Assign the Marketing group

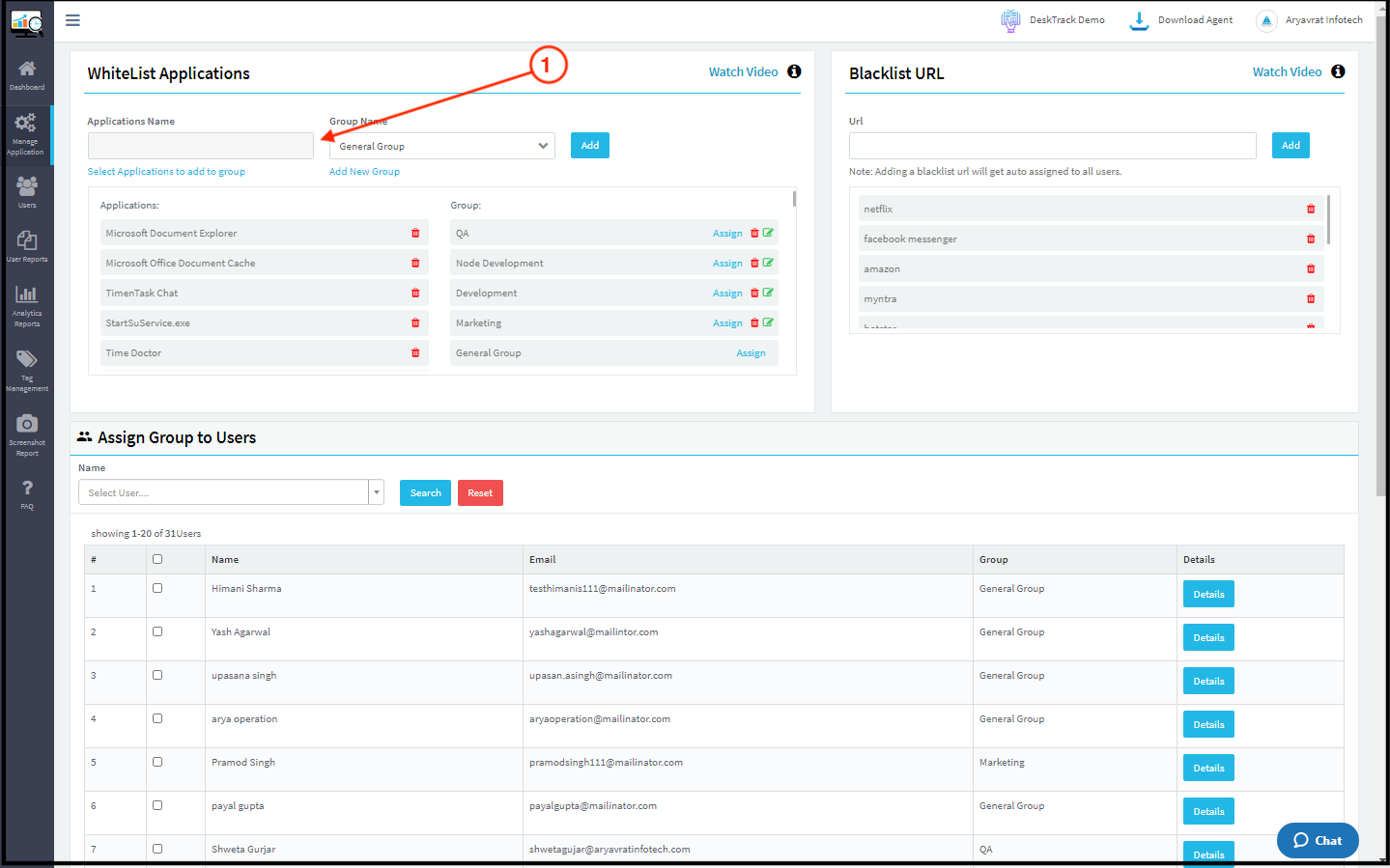tap(727, 323)
